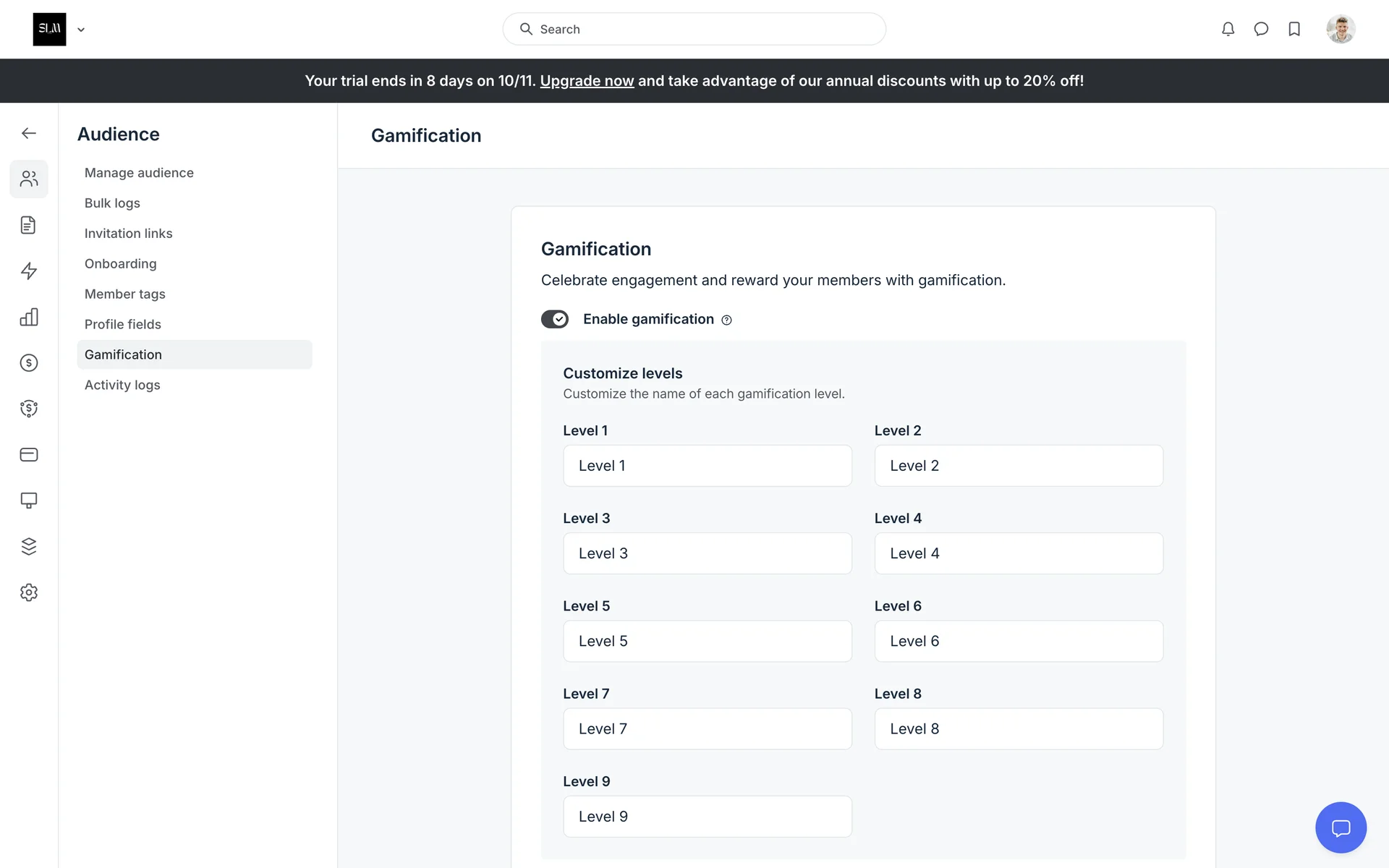Open the stacked layers icon in sidebar
1389x868 pixels.
click(x=29, y=546)
